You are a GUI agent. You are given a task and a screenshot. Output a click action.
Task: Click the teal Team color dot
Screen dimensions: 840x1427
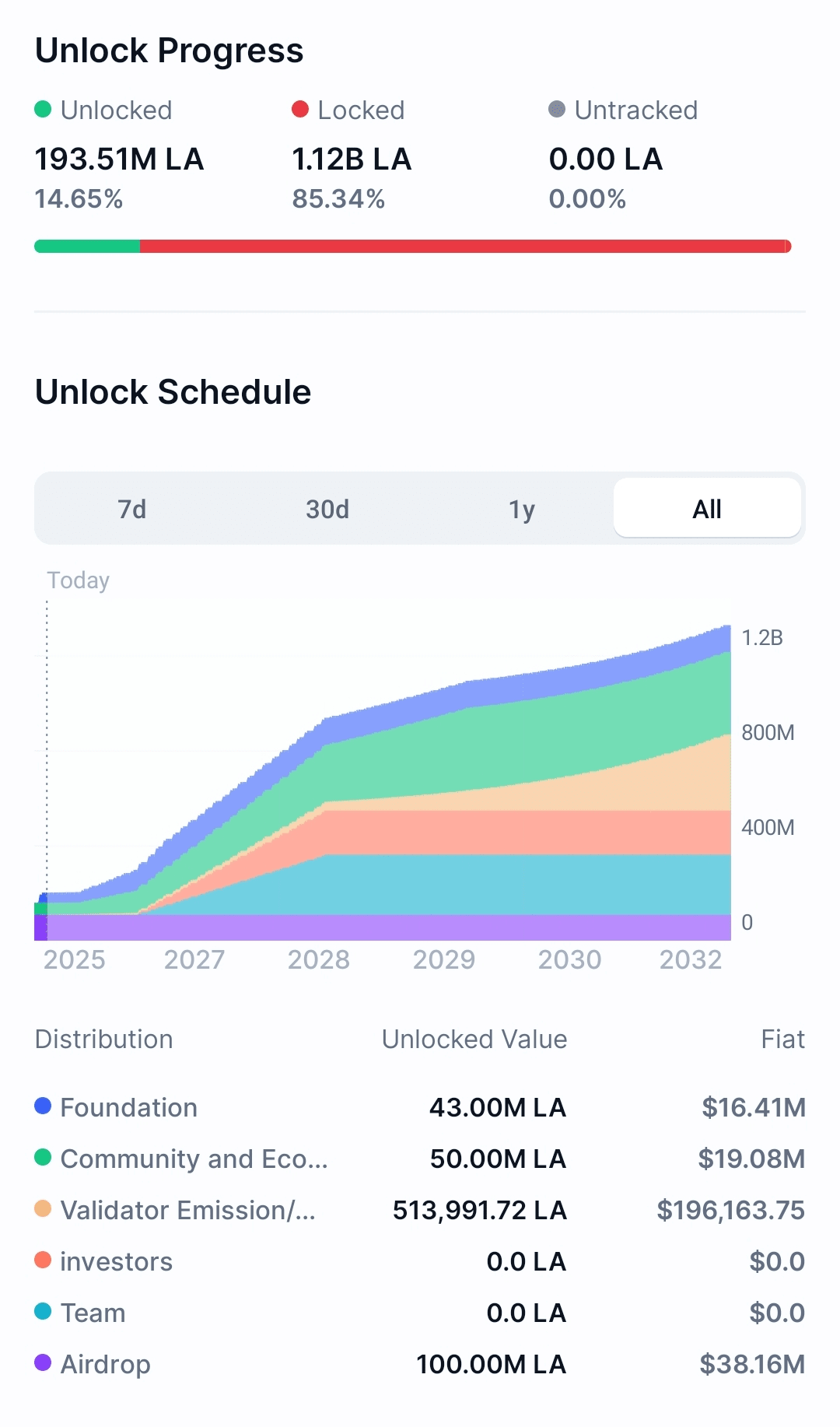coord(43,1311)
